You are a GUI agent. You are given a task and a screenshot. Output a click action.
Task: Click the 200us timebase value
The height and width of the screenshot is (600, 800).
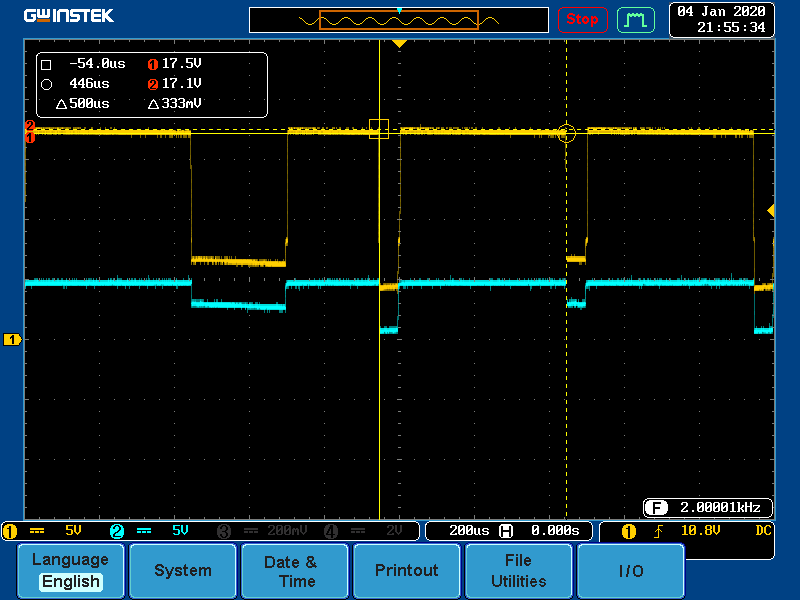(469, 531)
